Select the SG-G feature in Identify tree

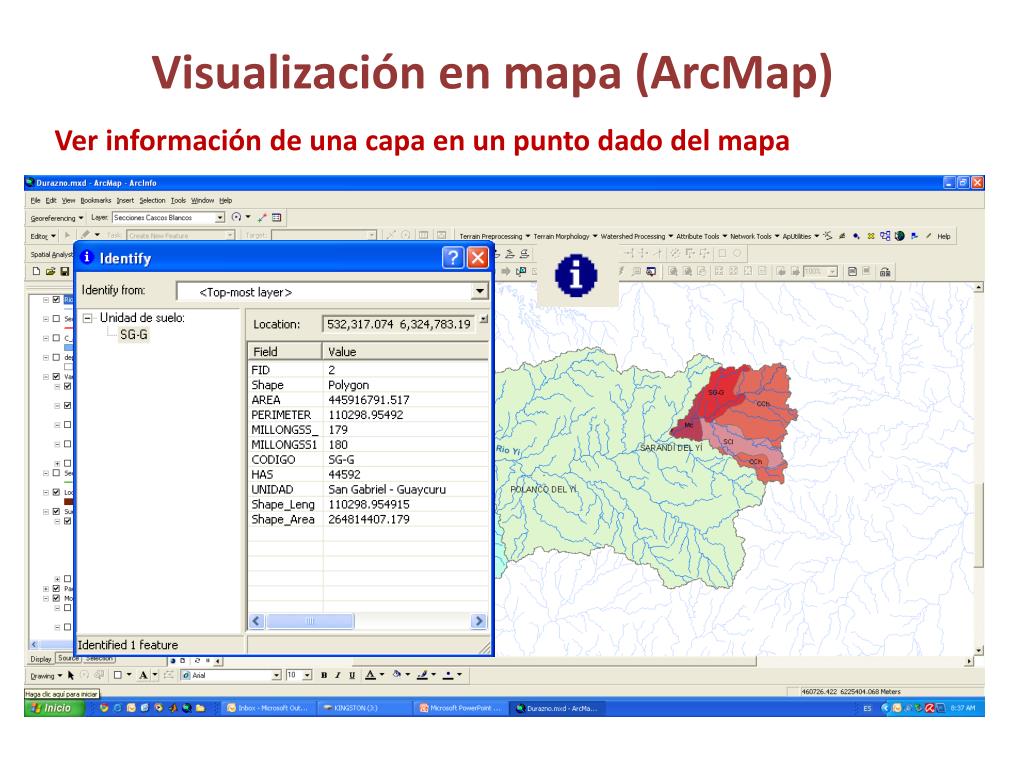coord(134,334)
